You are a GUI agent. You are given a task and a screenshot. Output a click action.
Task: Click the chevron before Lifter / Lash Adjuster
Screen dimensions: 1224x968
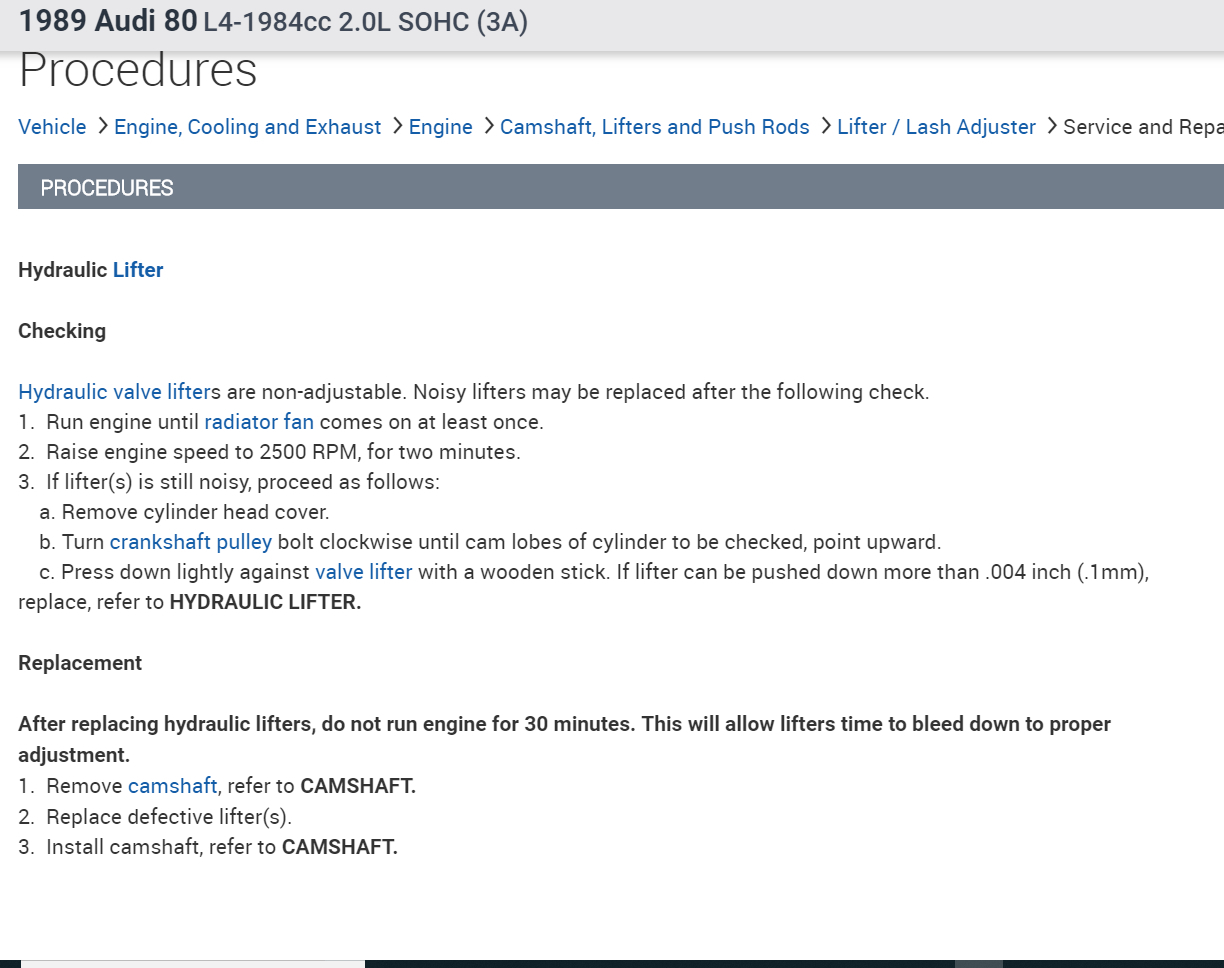coord(826,127)
